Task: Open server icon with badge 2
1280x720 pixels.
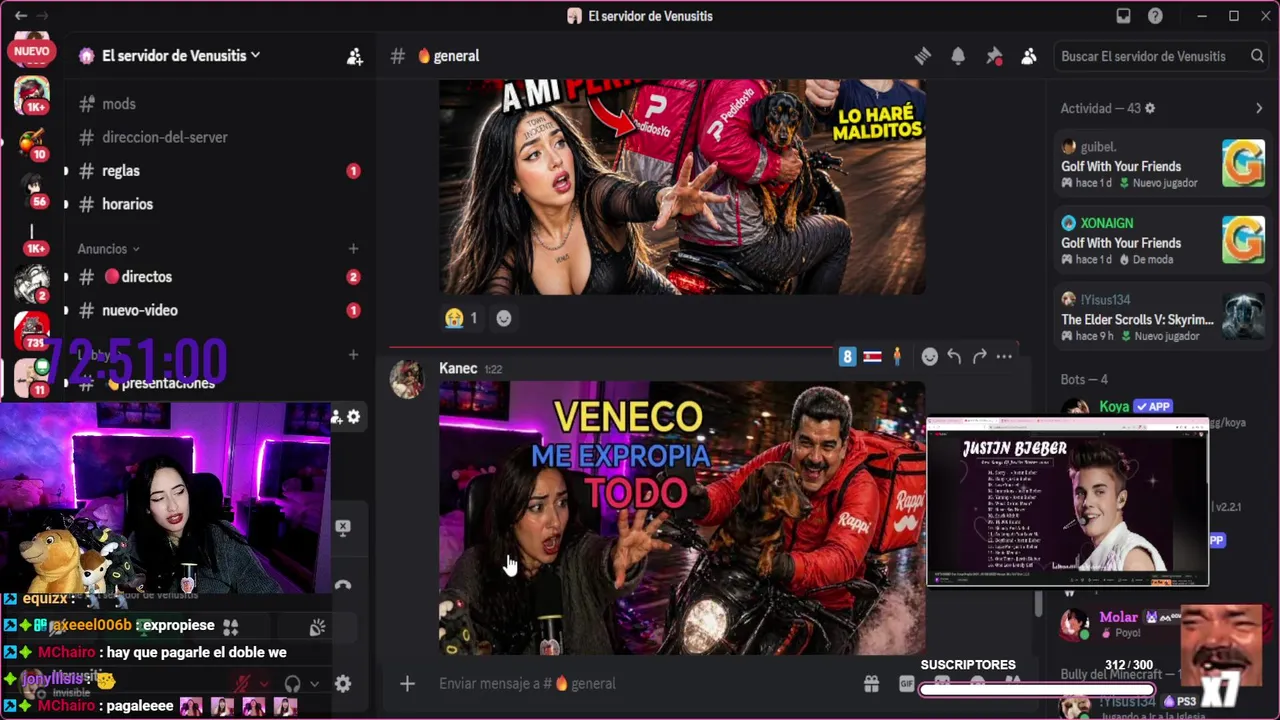Action: click(32, 283)
